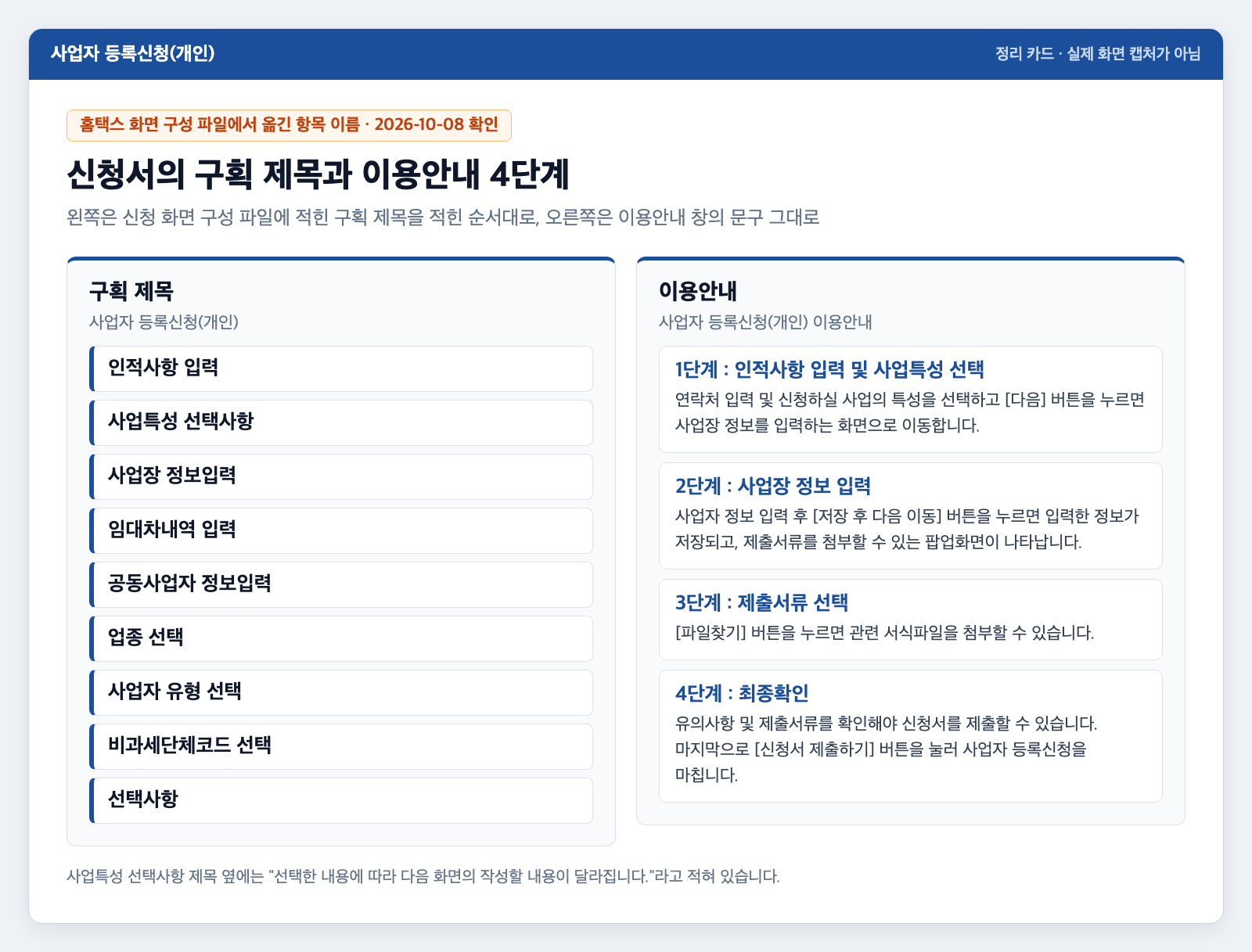The image size is (1252, 952).
Task: Click the '정리 카드 · 실제 화면 캡처가 아님' header note
Action: pos(1098,54)
